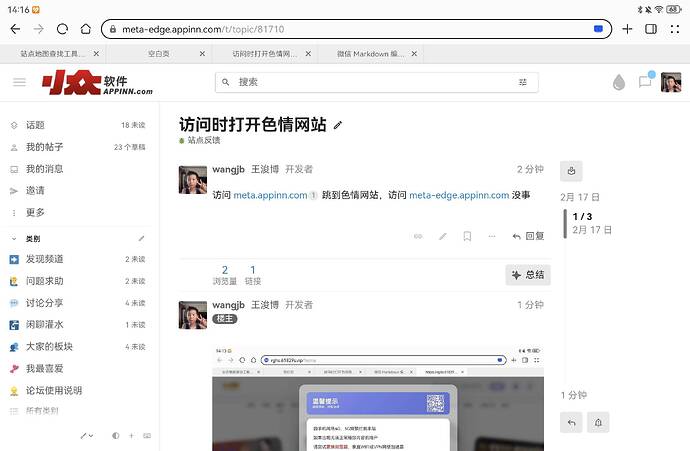This screenshot has height=451, width=690.
Task: Click the timeline scroller handle
Action: (565, 224)
